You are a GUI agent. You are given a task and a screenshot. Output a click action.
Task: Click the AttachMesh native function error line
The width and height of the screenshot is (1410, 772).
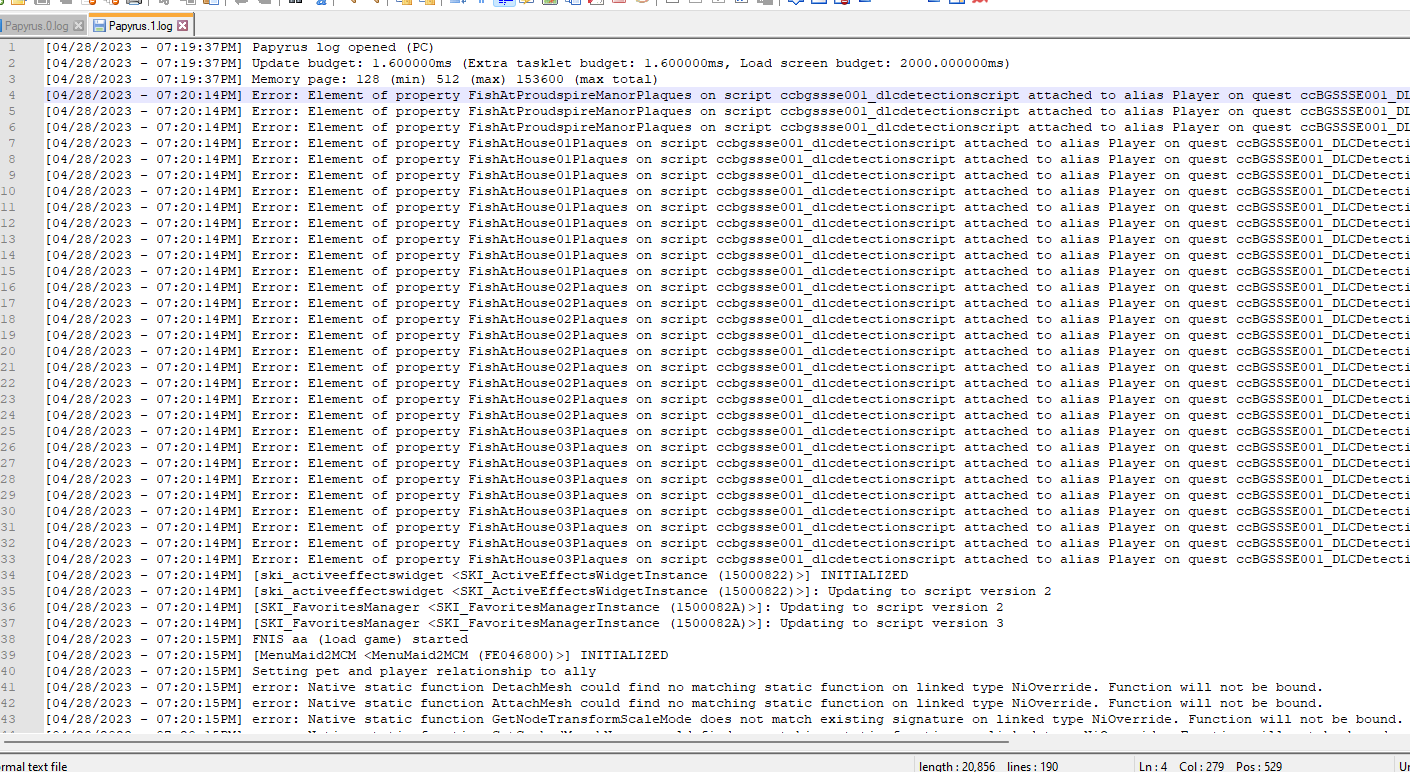tap(683, 703)
